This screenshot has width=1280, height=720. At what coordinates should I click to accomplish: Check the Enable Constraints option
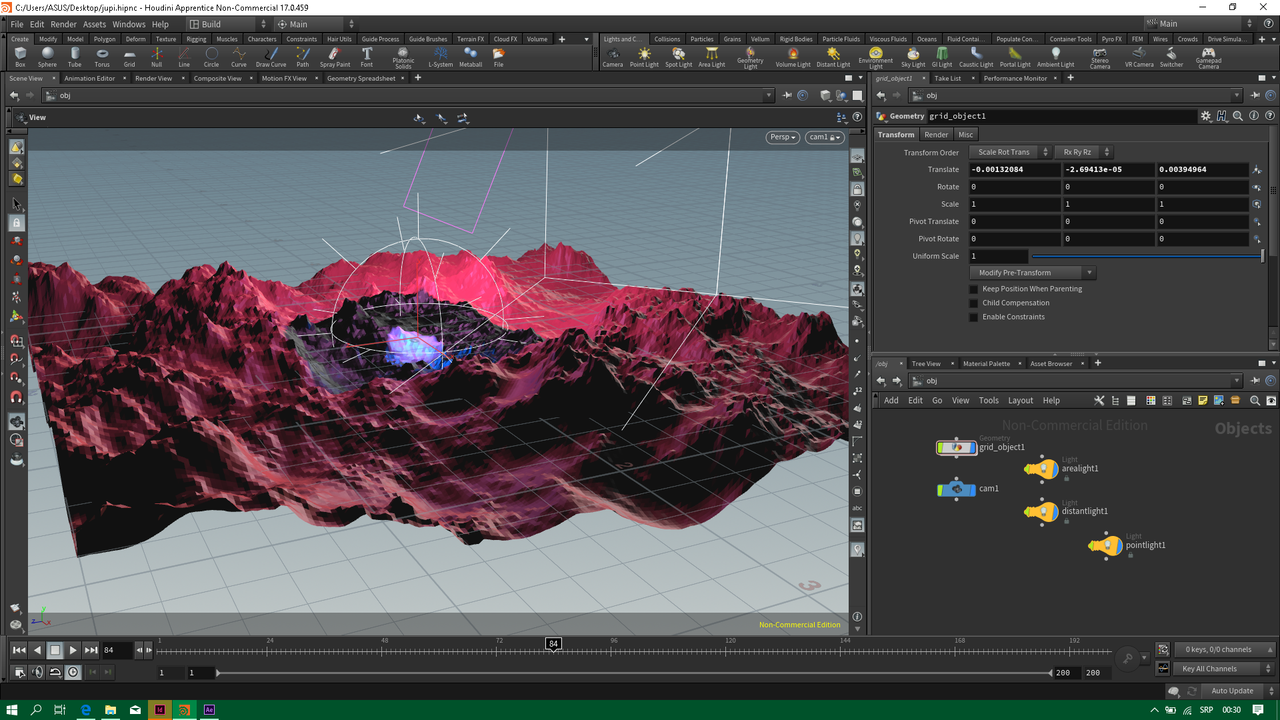tap(974, 317)
